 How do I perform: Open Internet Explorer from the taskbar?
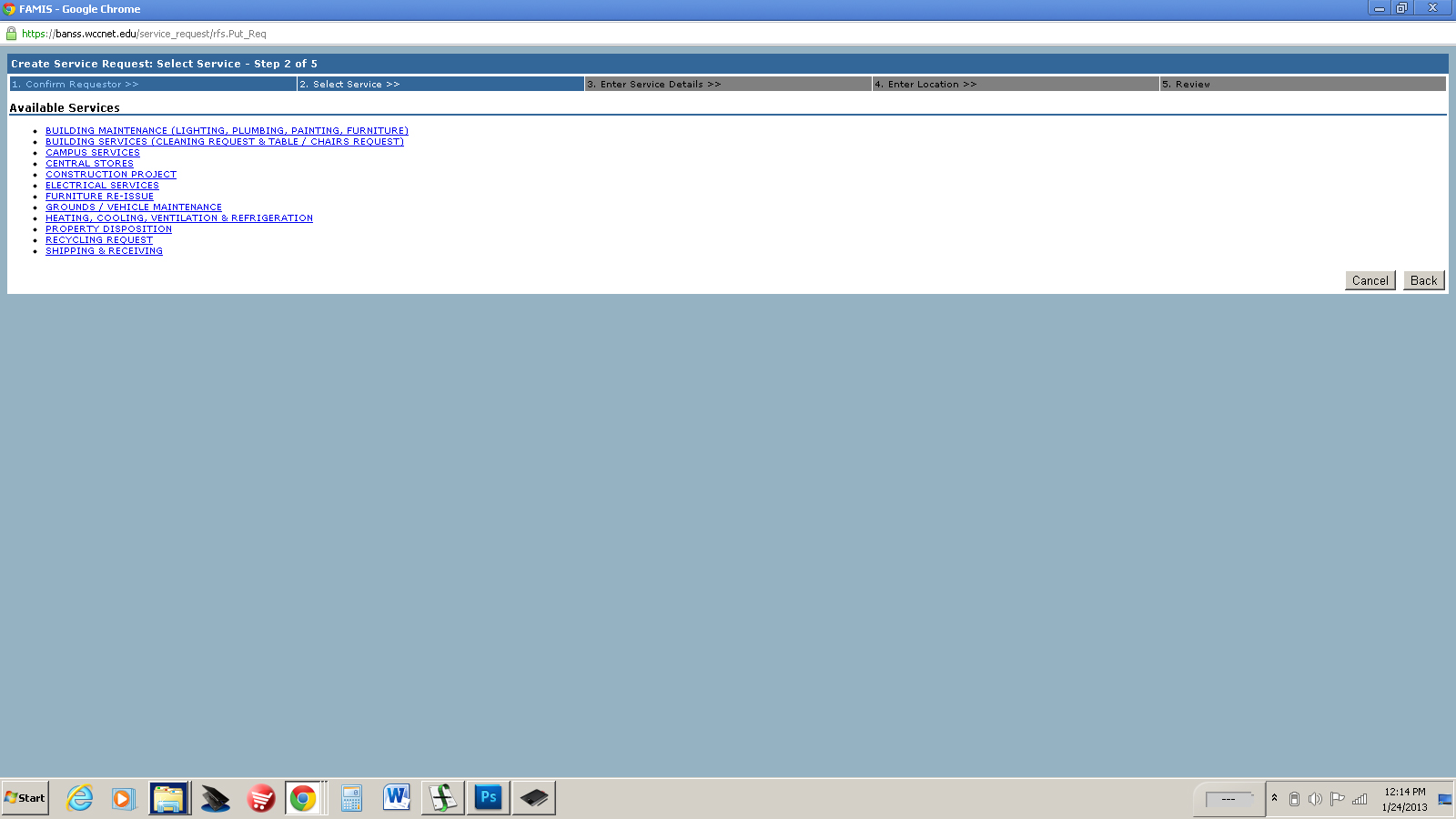80,798
